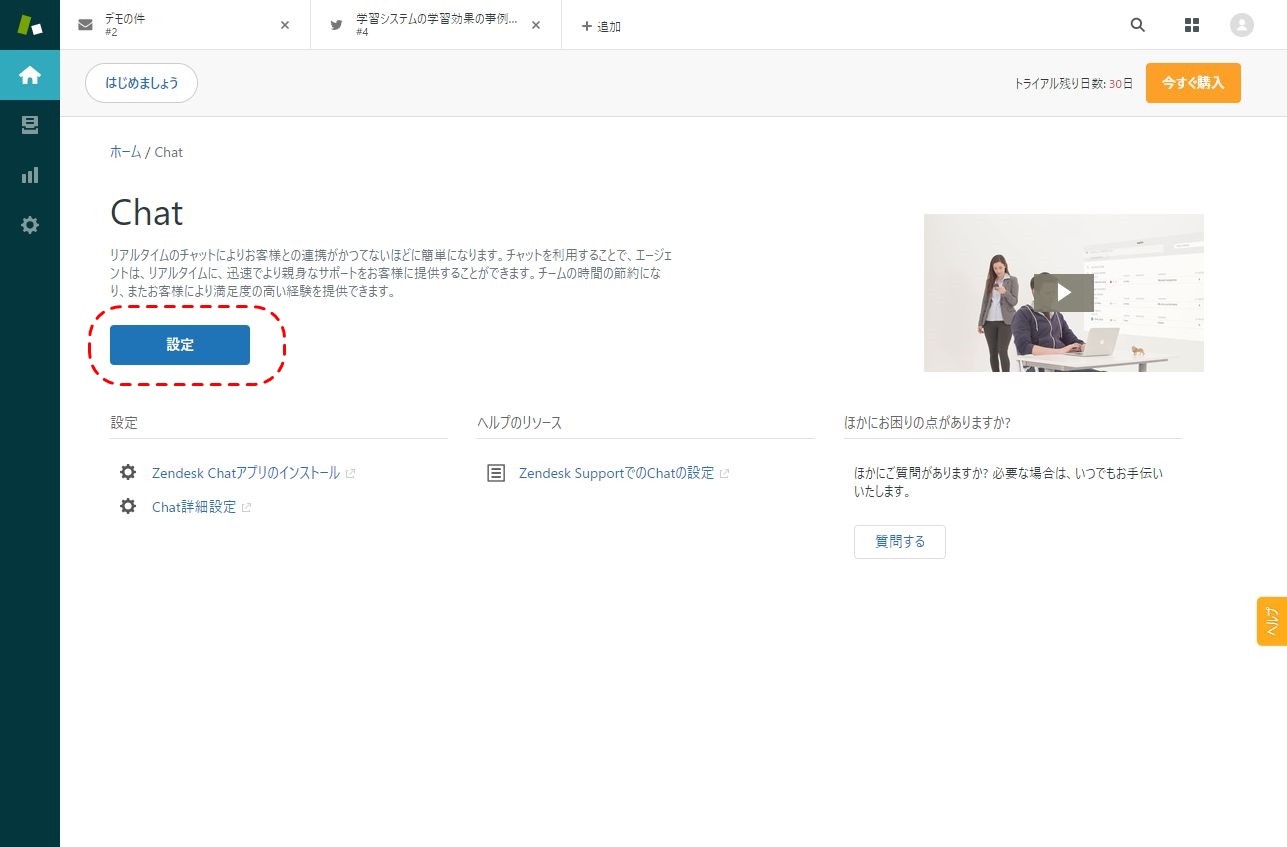This screenshot has height=847, width=1287.
Task: Open the Chat詳細設定 link
Action: (194, 507)
